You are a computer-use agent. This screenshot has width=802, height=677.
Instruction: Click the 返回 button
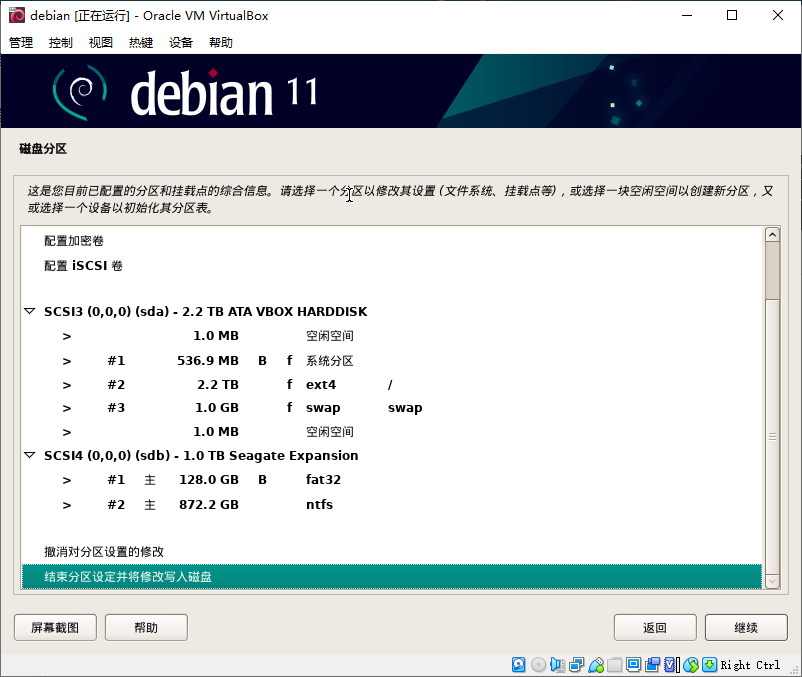coord(655,627)
